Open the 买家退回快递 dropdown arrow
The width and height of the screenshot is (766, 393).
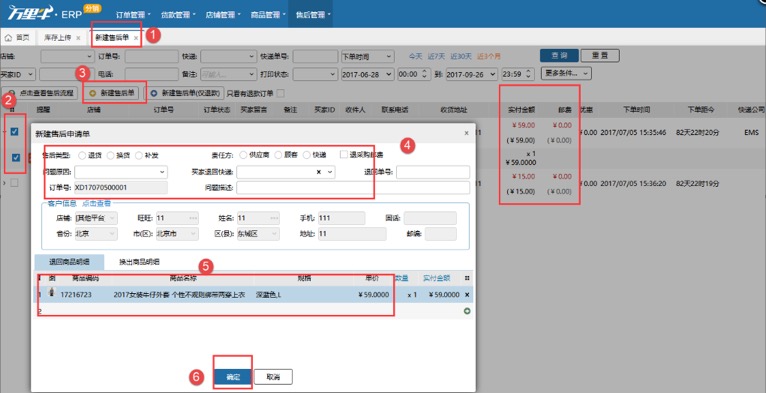(330, 172)
